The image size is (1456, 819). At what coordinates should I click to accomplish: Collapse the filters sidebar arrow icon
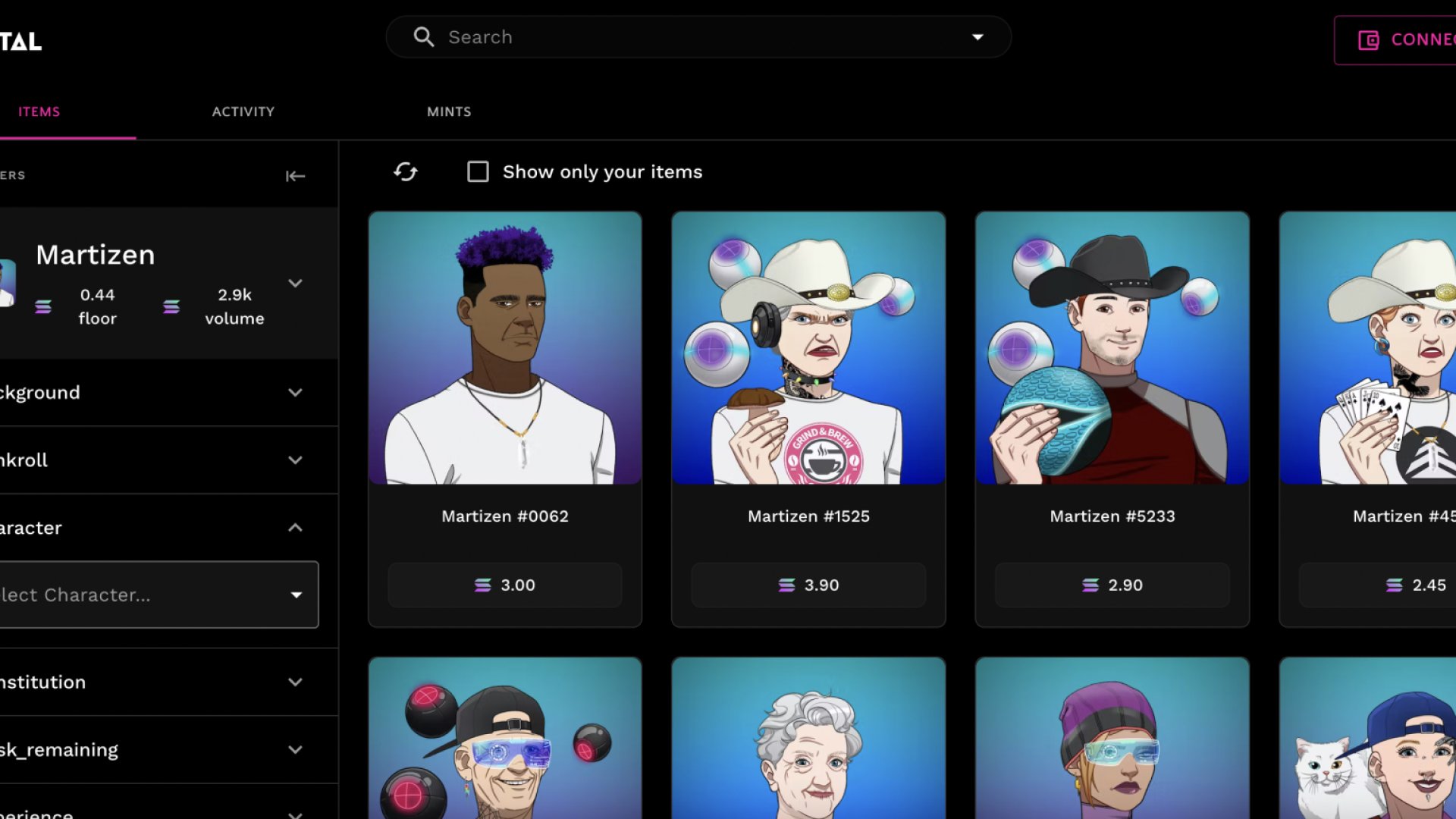click(x=295, y=176)
